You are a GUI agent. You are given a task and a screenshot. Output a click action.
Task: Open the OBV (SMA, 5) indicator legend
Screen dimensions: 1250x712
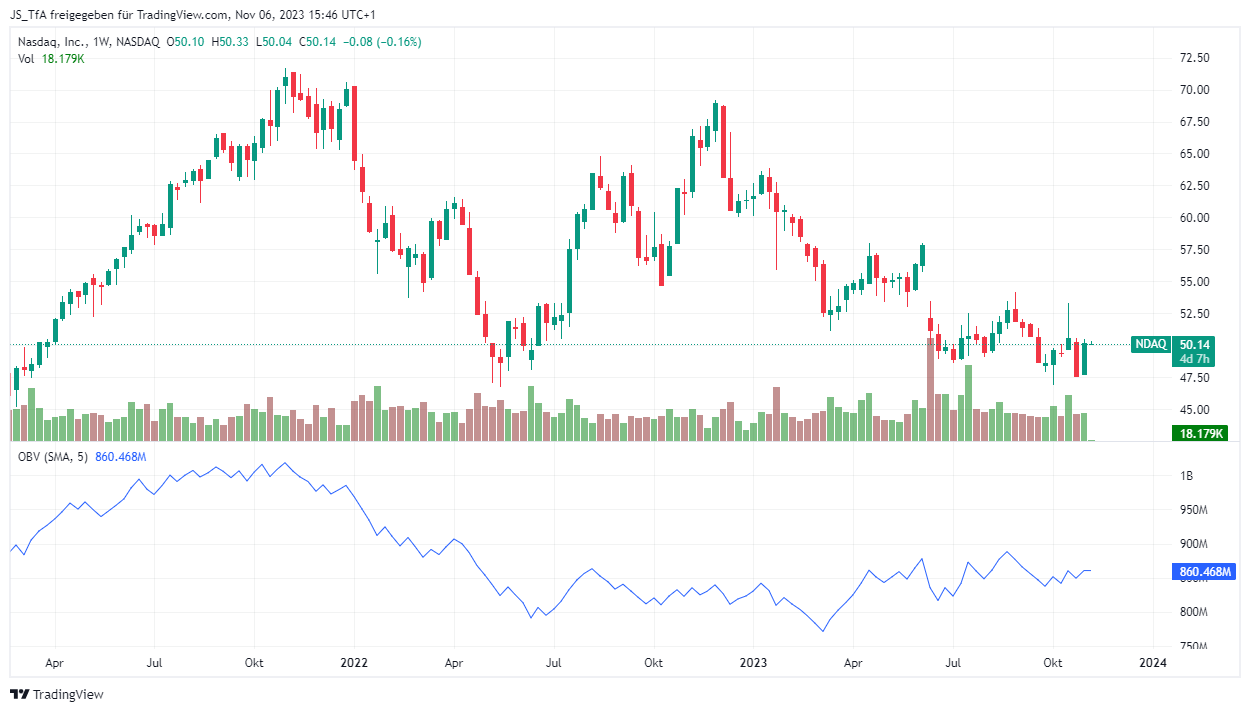coord(53,457)
